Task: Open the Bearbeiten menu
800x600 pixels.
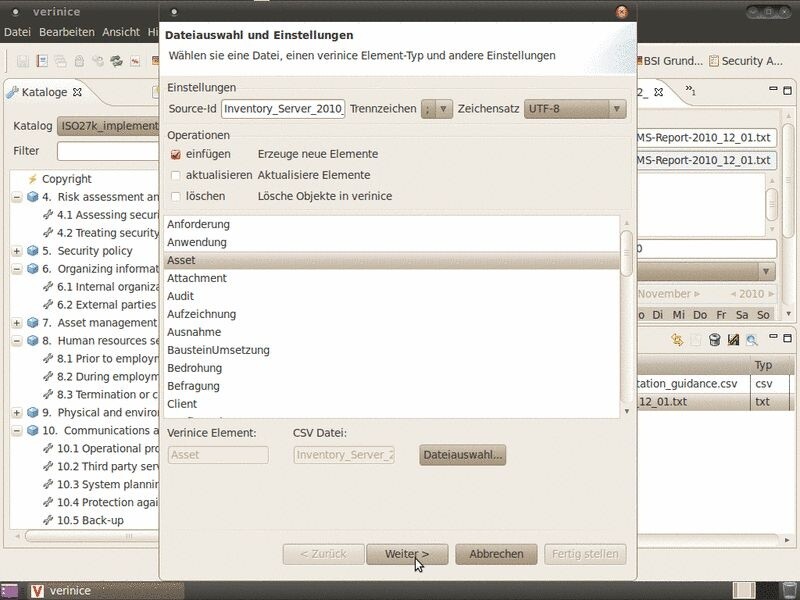Action: coord(67,32)
